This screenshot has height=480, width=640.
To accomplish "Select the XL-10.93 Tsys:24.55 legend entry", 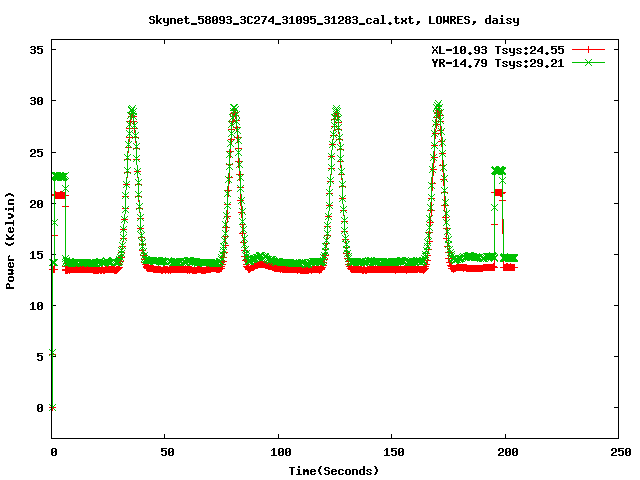I will [498, 50].
